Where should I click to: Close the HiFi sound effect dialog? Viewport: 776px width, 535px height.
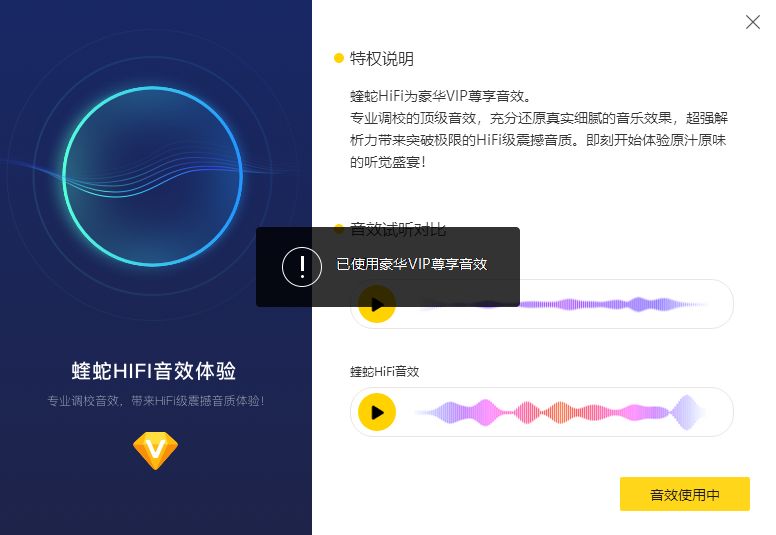coord(752,22)
